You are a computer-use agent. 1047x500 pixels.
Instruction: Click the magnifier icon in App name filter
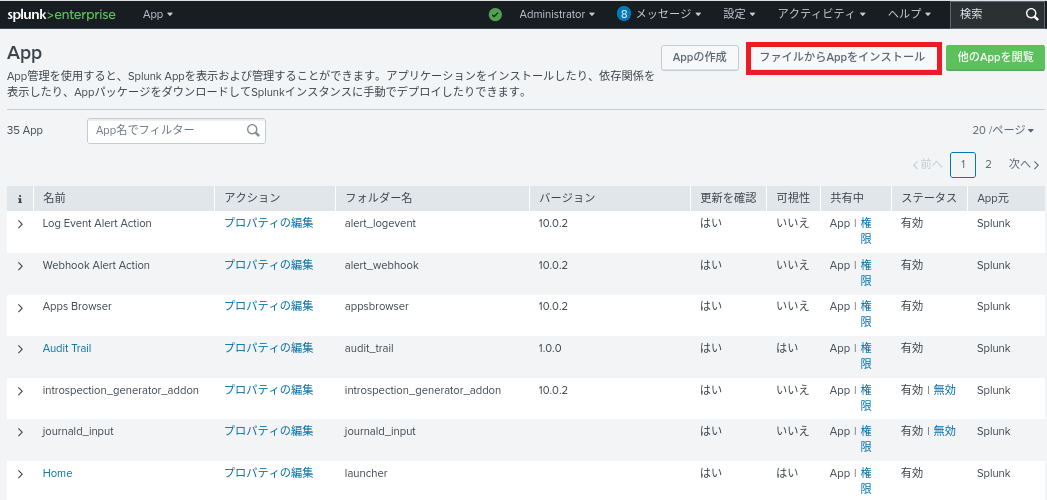click(253, 130)
